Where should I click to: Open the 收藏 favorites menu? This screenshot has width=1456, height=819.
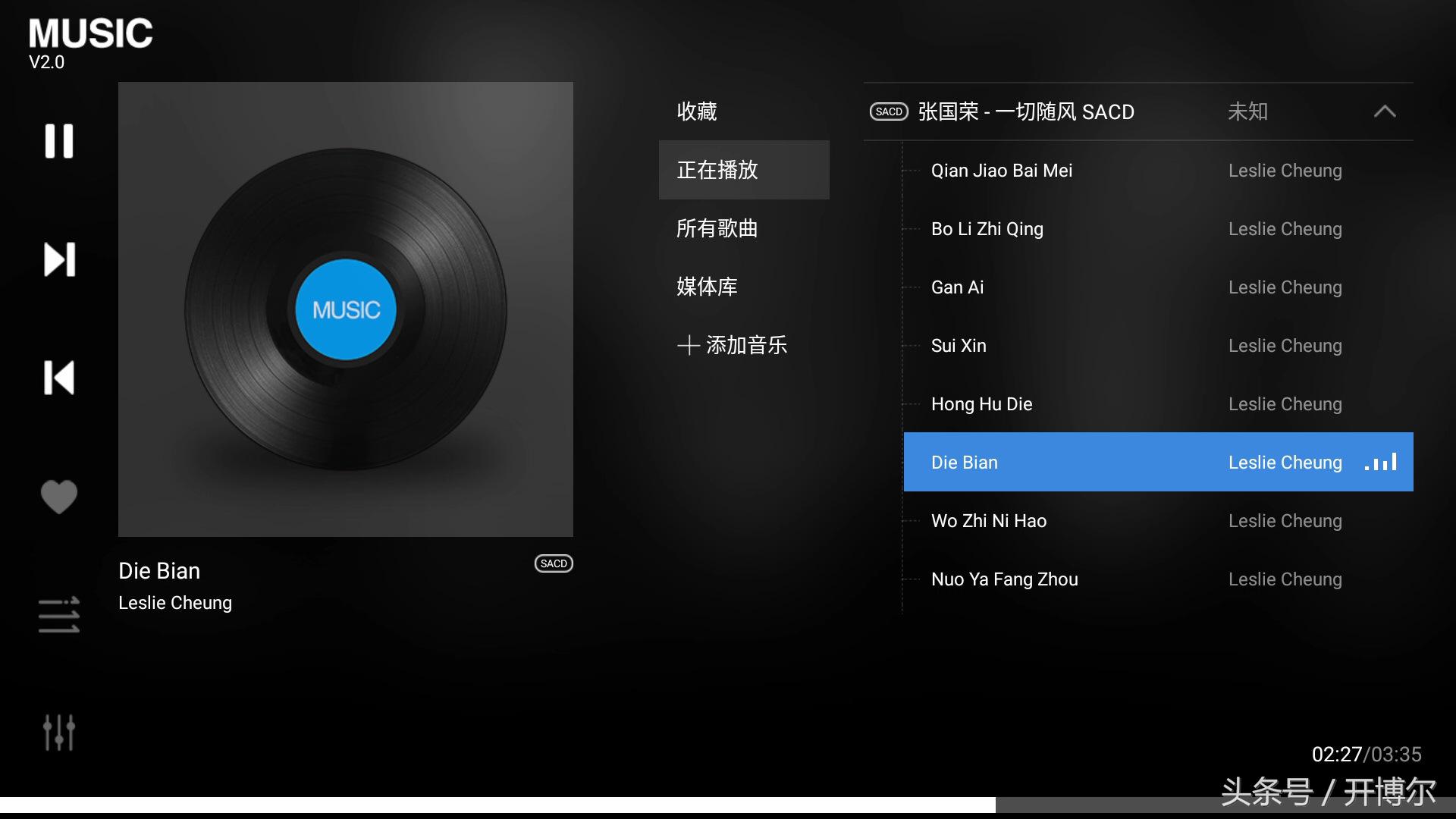(697, 111)
